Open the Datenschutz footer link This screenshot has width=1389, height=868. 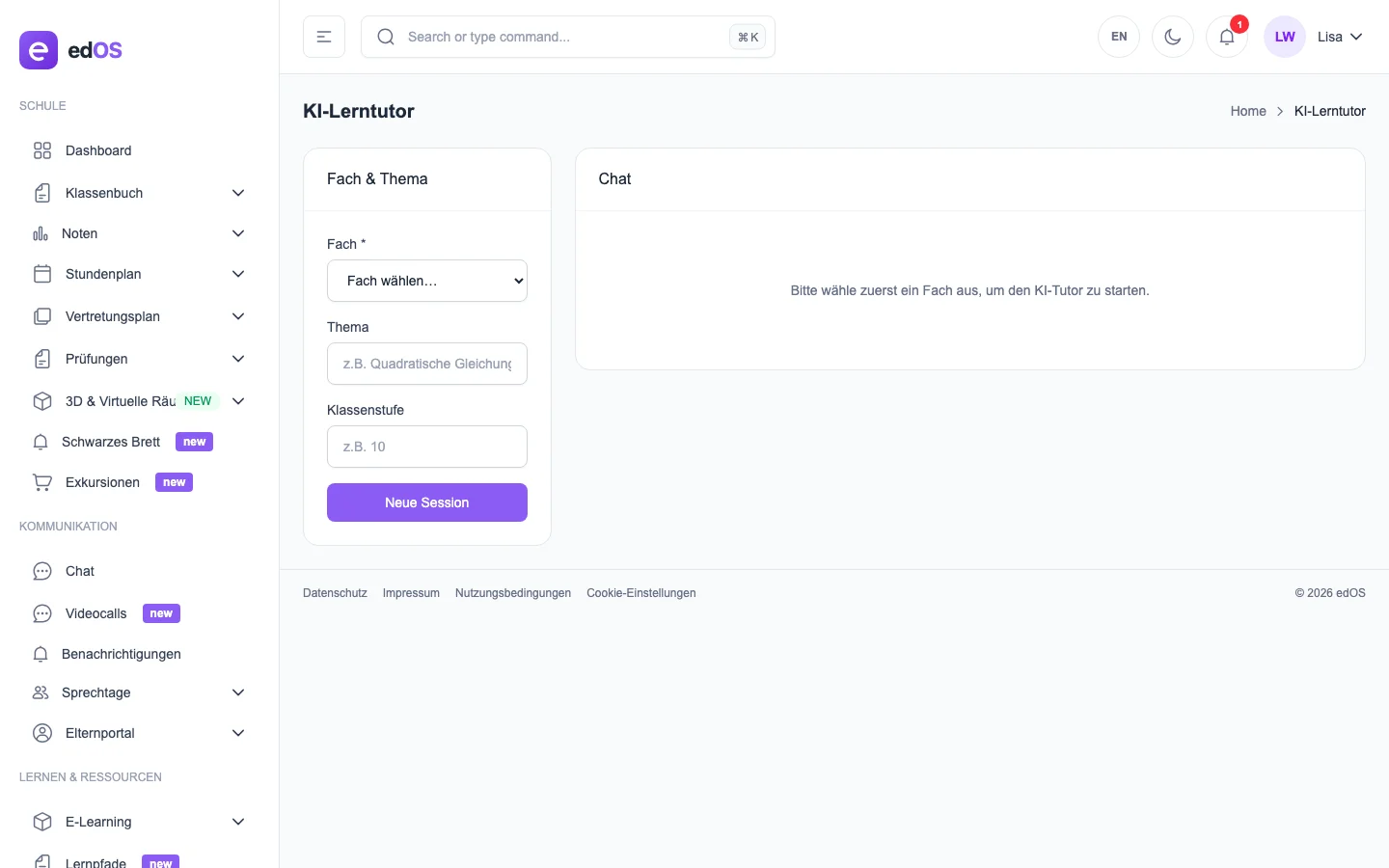pyautogui.click(x=335, y=593)
